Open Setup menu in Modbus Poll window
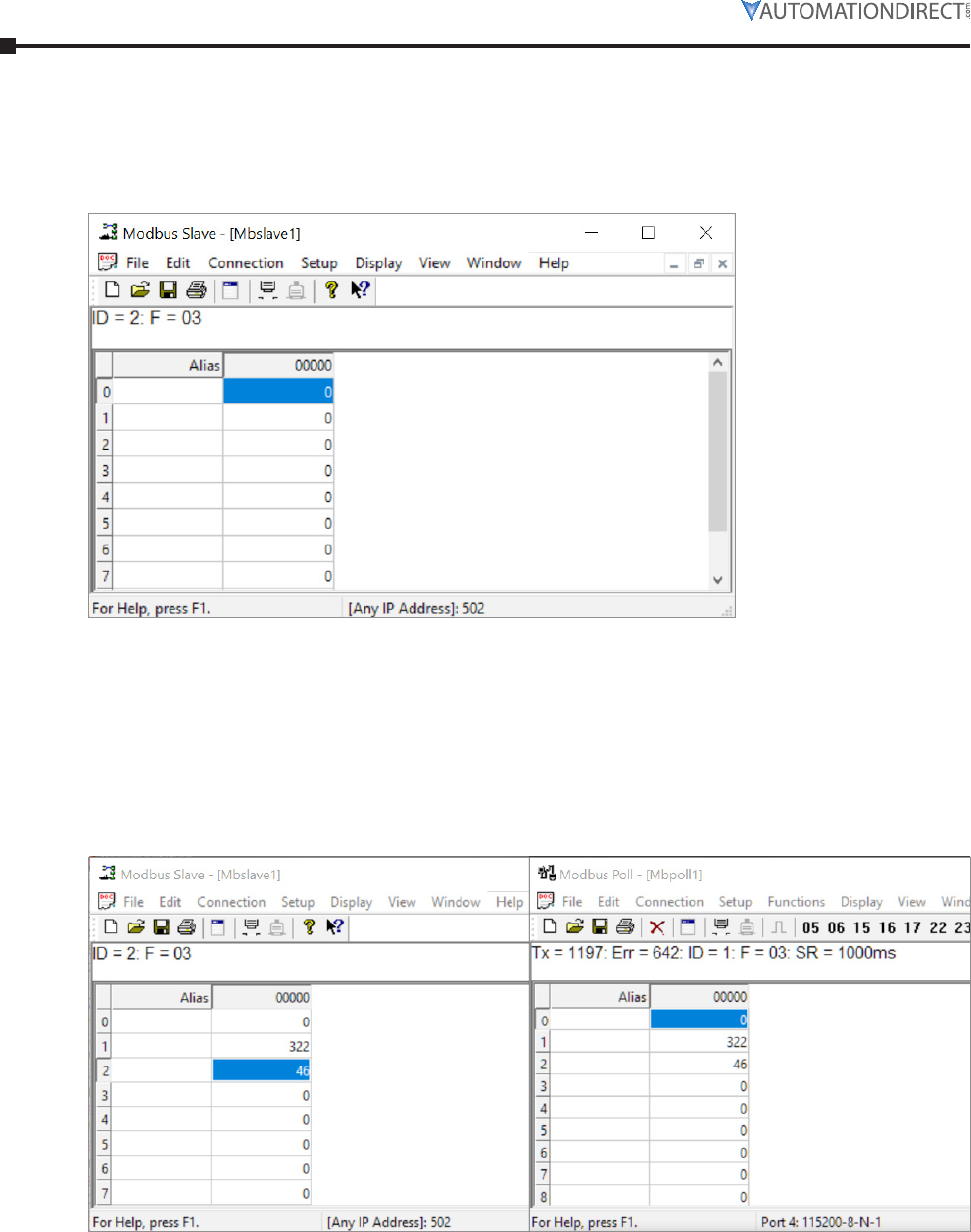Image resolution: width=971 pixels, height=1232 pixels. tap(735, 902)
